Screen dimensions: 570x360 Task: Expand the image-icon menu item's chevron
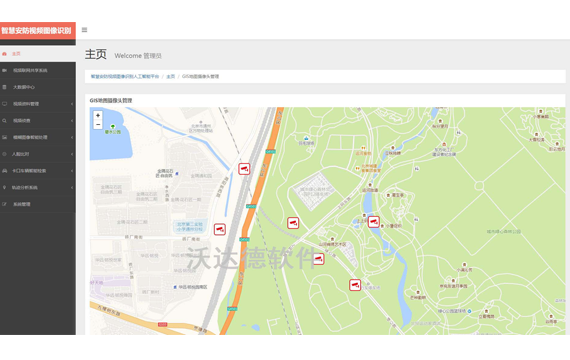tap(72, 137)
